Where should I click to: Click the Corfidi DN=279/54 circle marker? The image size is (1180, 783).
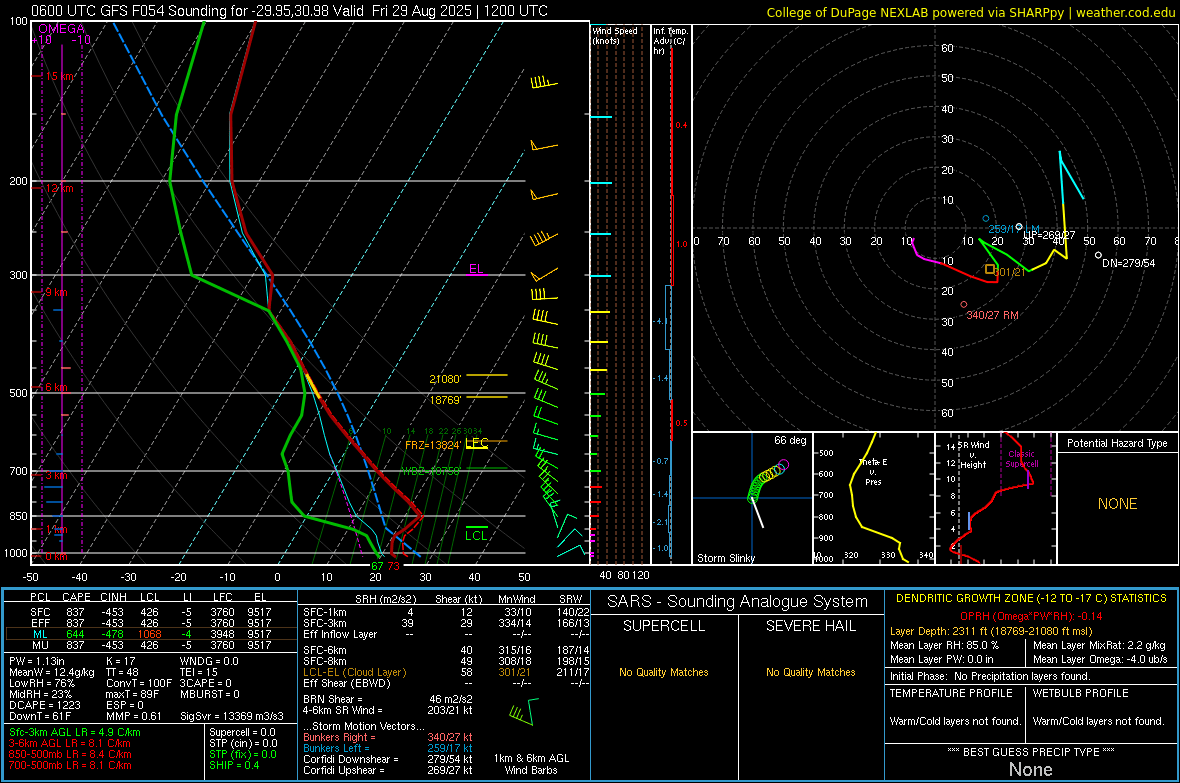point(1098,256)
